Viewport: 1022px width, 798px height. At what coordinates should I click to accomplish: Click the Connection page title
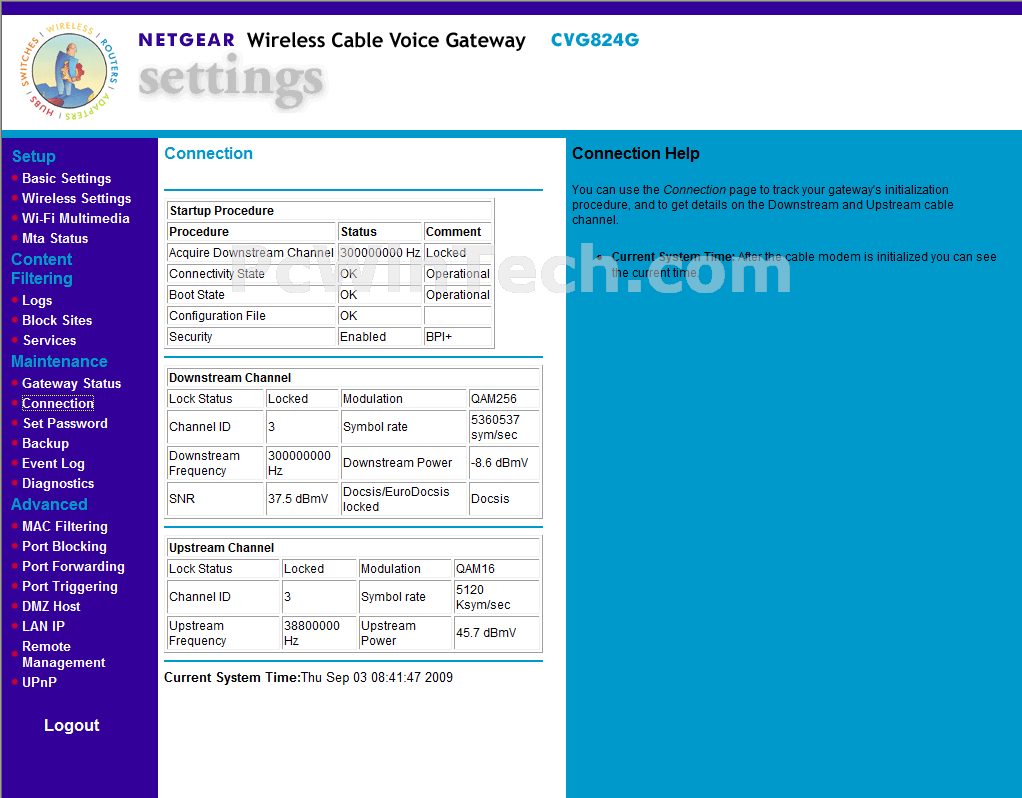coord(209,153)
